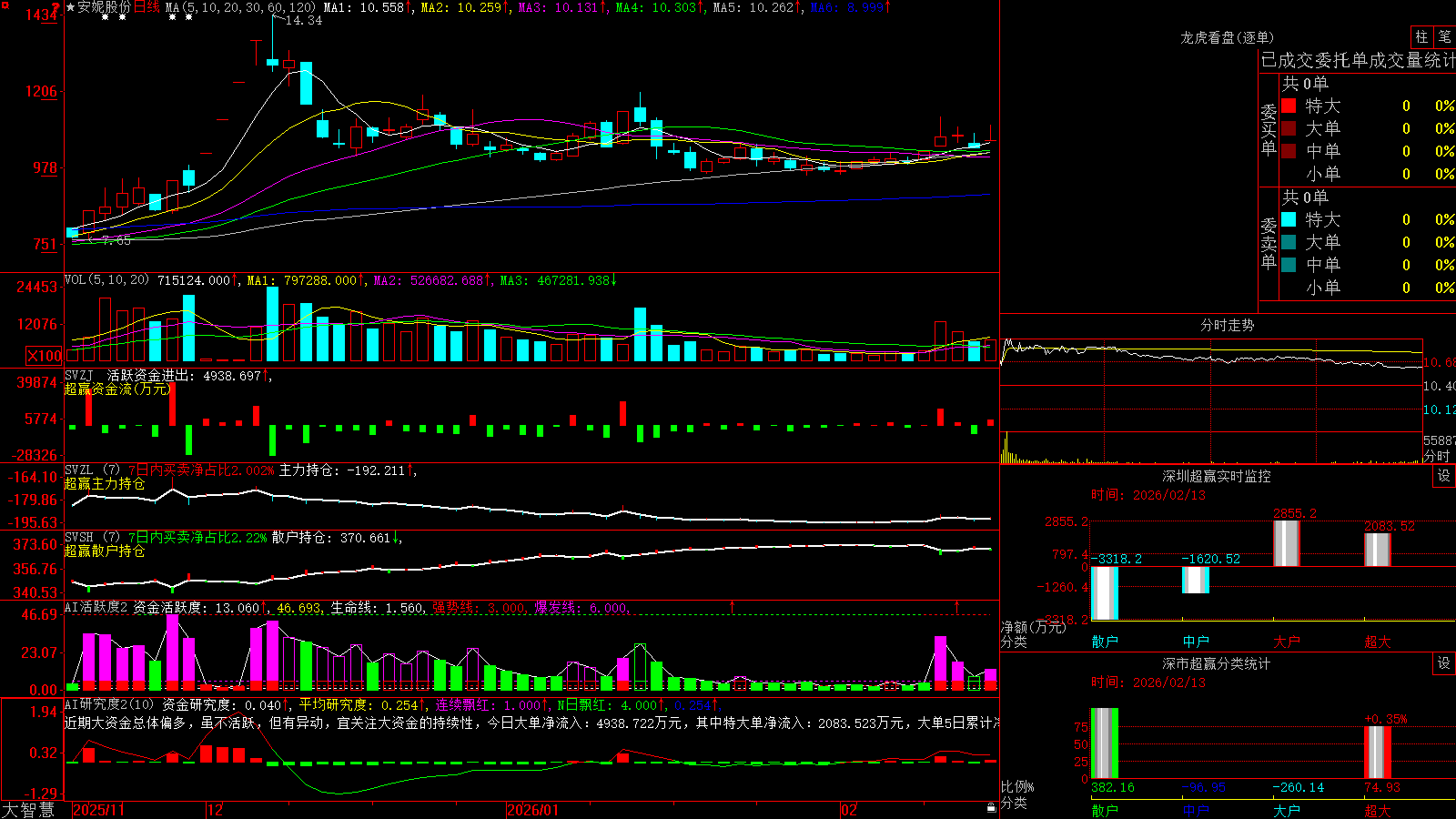This screenshot has width=1456, height=819.
Task: Switch period via 日线 label
Action: pos(147,7)
